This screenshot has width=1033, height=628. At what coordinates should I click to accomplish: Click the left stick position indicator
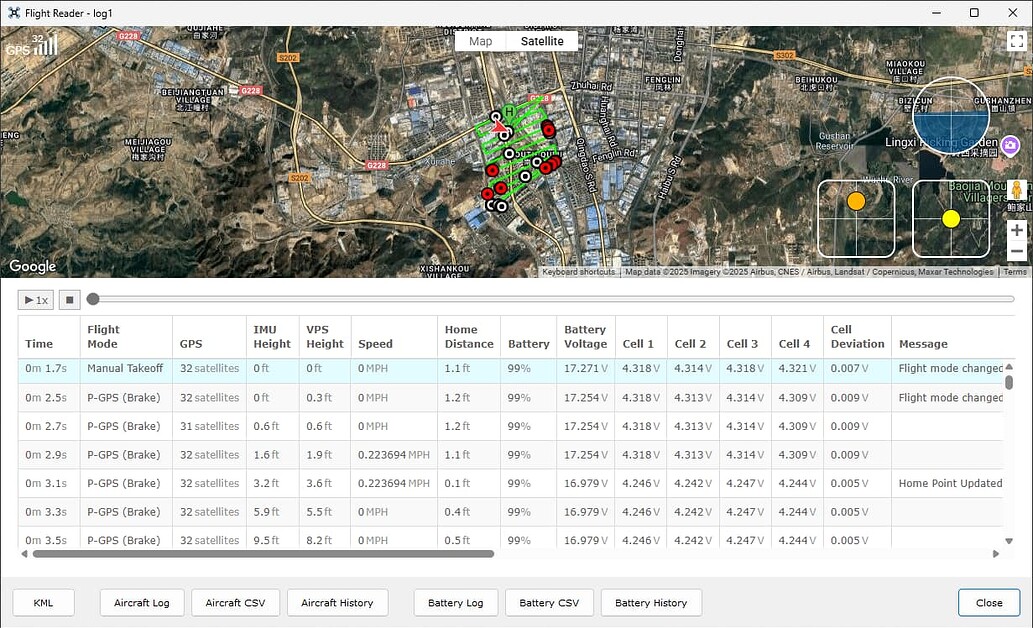pos(856,218)
